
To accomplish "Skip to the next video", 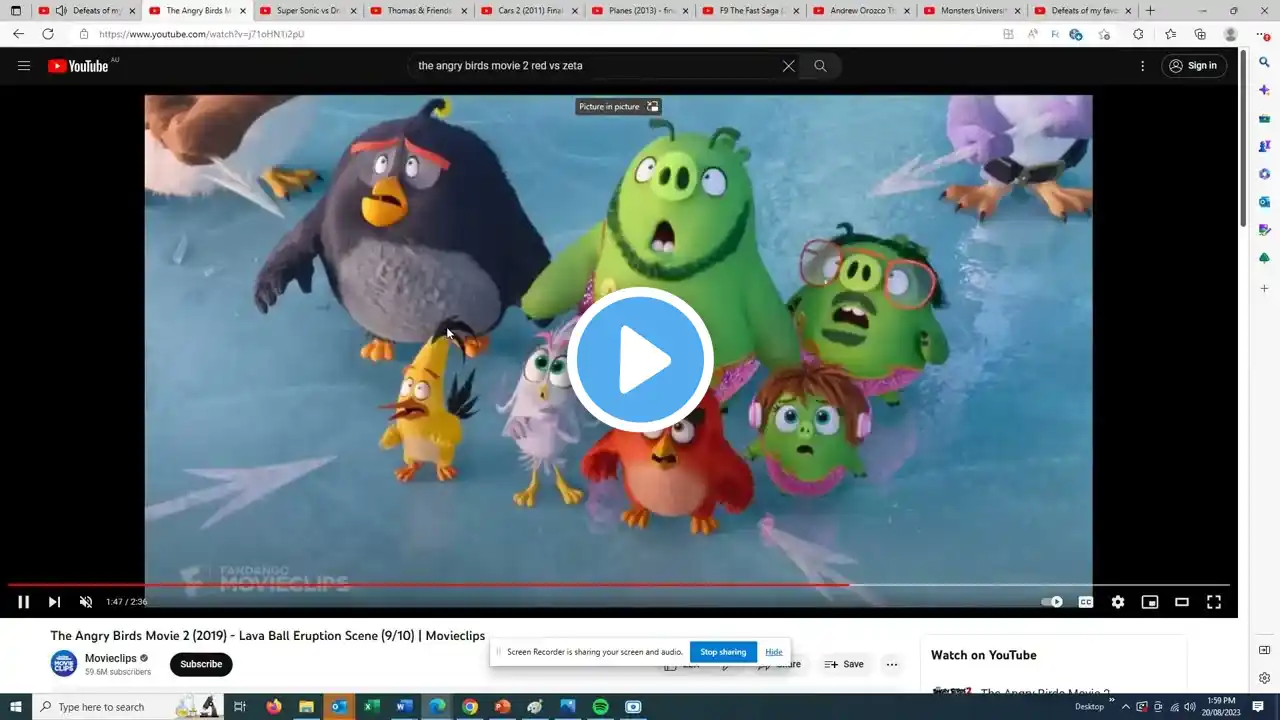I will (x=54, y=602).
